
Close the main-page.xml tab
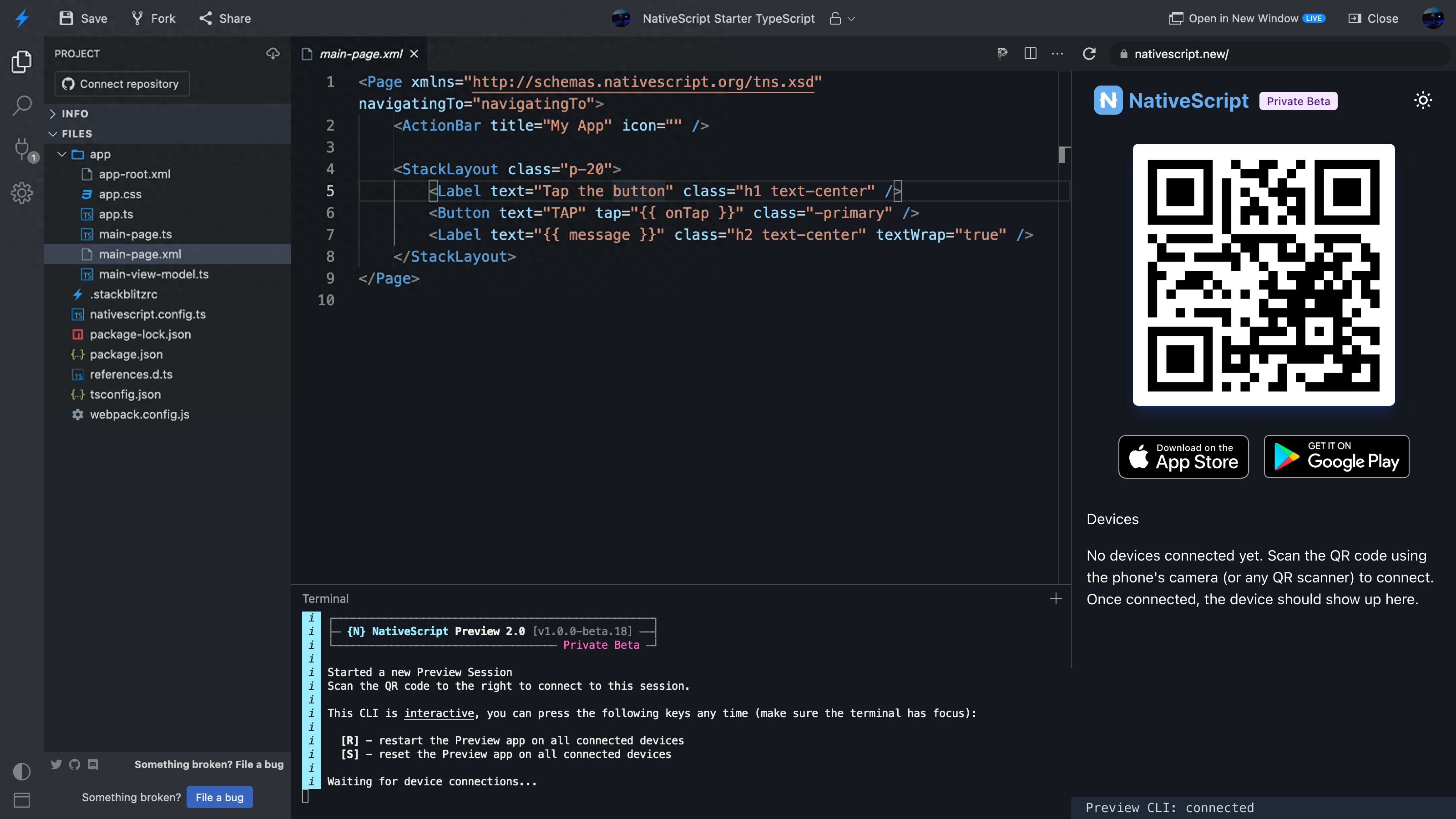tap(415, 54)
